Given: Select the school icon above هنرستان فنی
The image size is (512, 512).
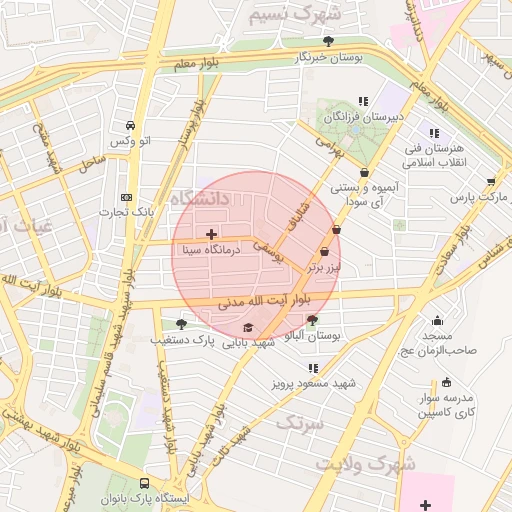Looking at the screenshot, I should 434,133.
